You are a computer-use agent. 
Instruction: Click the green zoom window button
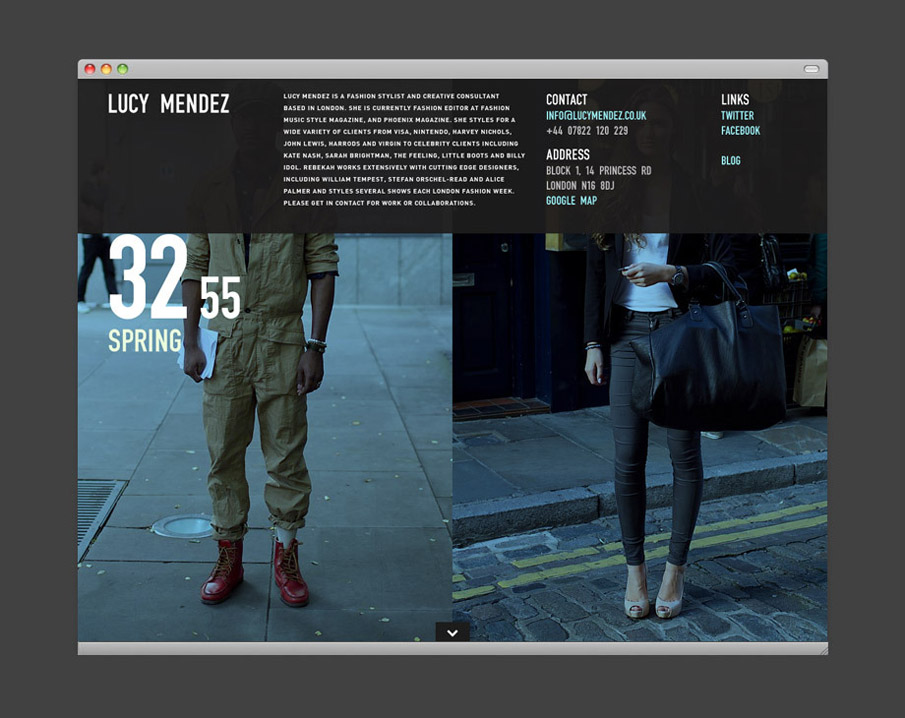coord(122,69)
